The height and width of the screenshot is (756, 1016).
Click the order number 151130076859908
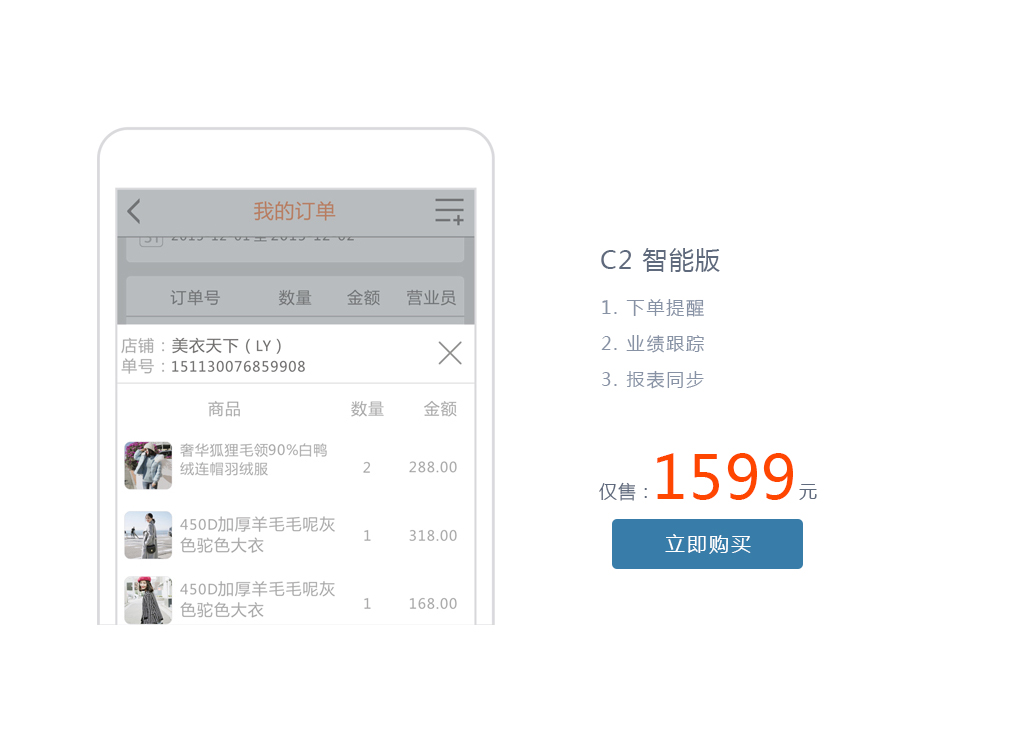(238, 367)
